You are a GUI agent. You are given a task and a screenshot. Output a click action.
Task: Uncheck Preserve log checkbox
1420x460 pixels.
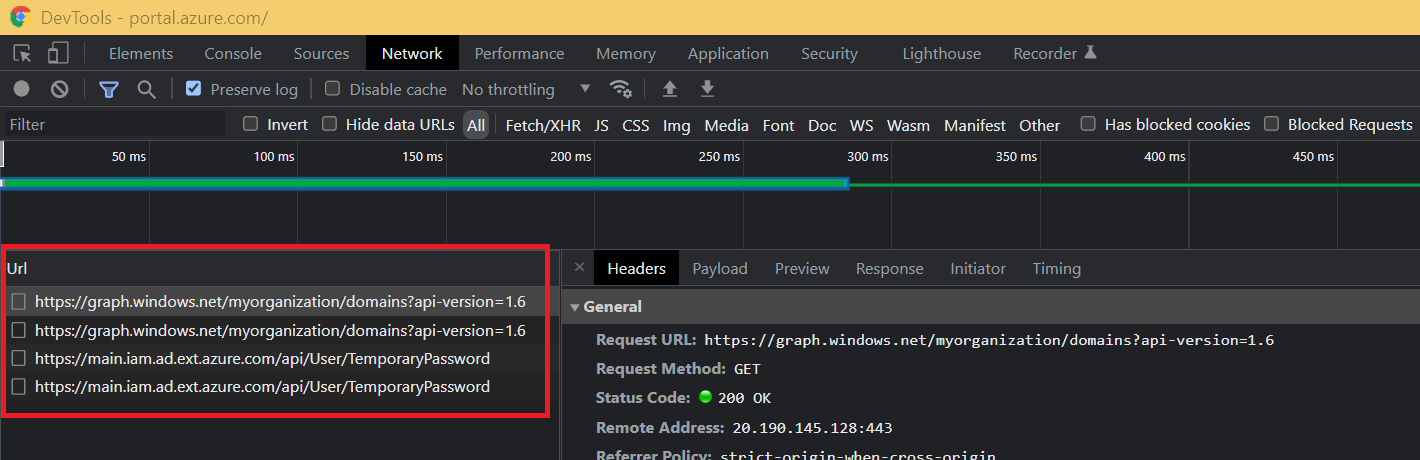coord(193,89)
